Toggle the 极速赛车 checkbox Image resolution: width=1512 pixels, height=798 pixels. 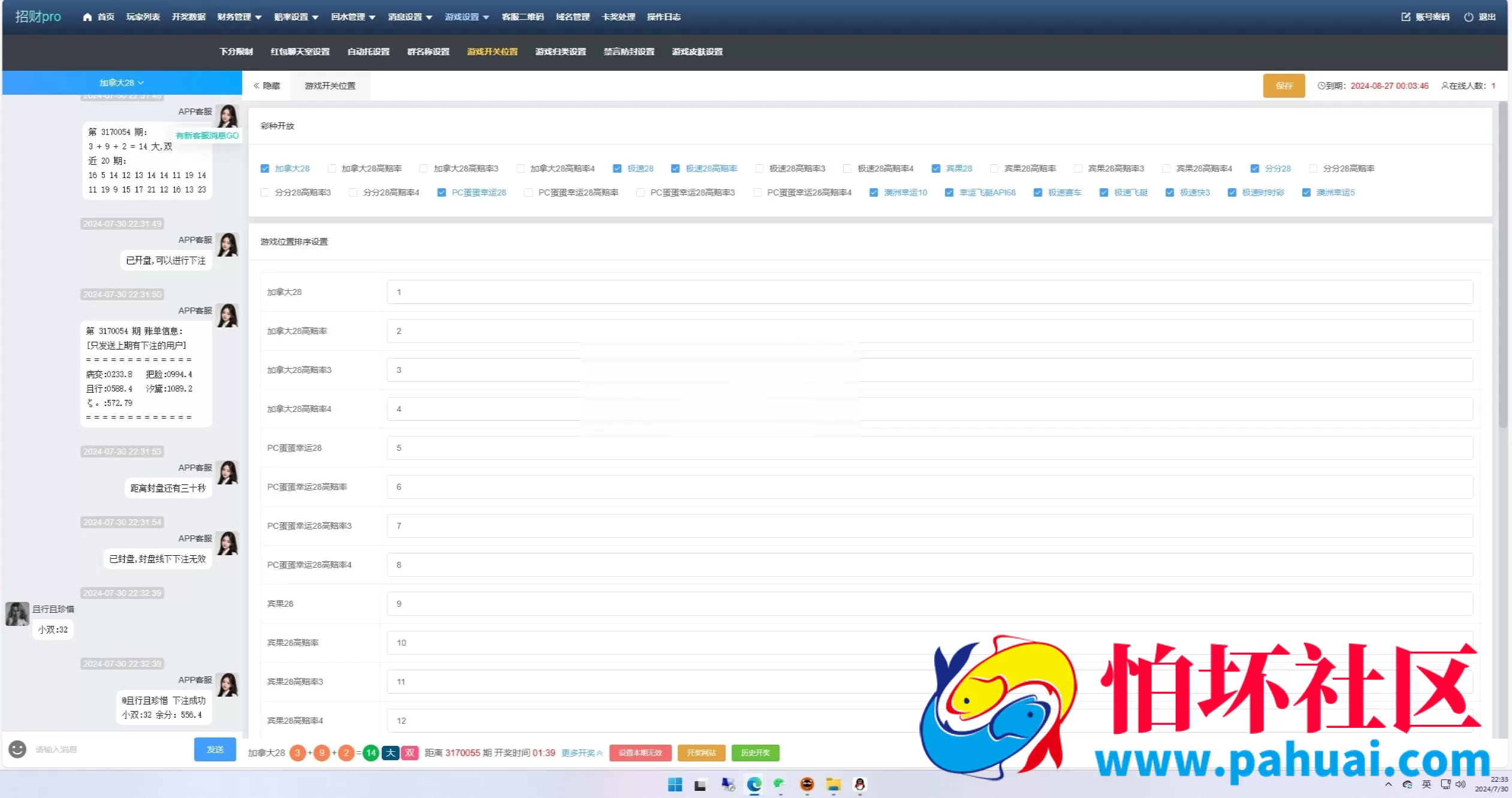[x=1038, y=192]
